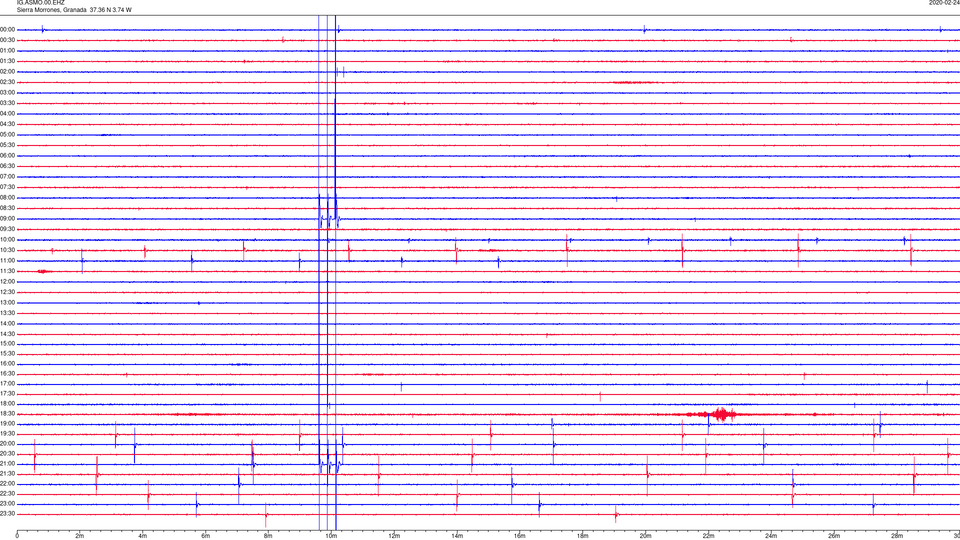This screenshot has height=540, width=960.
Task: Click the 23:30 time label
Action: tap(8, 514)
